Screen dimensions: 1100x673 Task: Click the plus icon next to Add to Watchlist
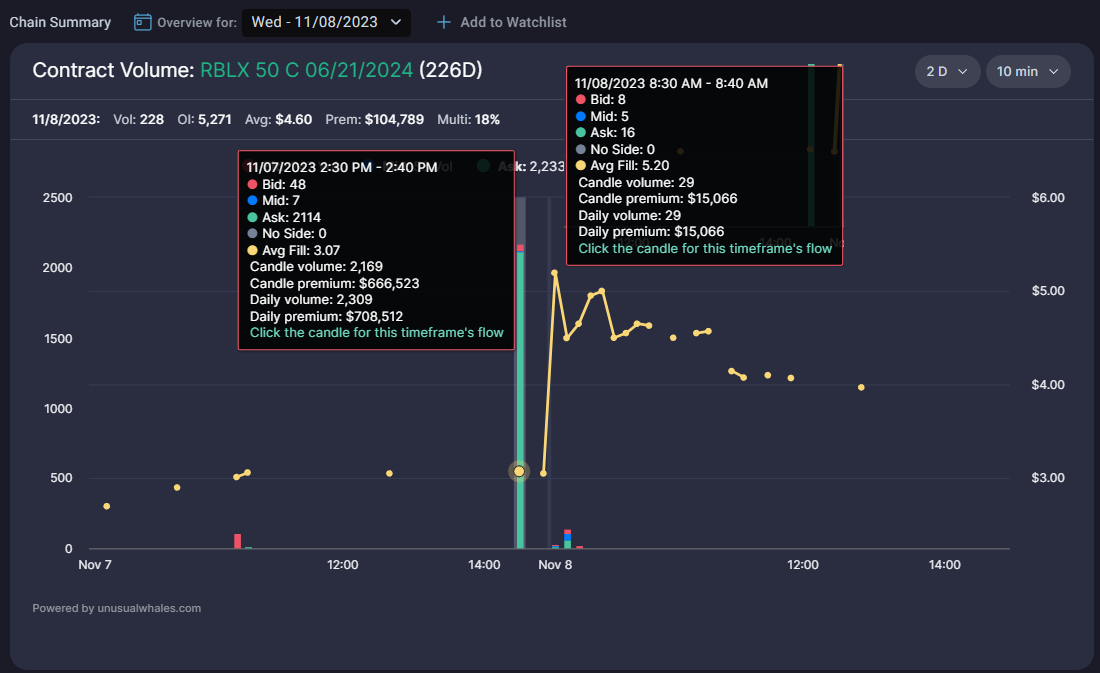point(441,22)
